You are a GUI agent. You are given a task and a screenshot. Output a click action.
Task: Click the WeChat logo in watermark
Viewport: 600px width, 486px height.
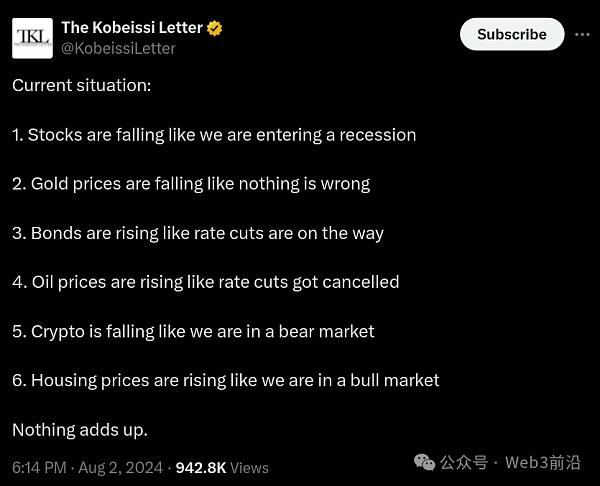tap(425, 462)
